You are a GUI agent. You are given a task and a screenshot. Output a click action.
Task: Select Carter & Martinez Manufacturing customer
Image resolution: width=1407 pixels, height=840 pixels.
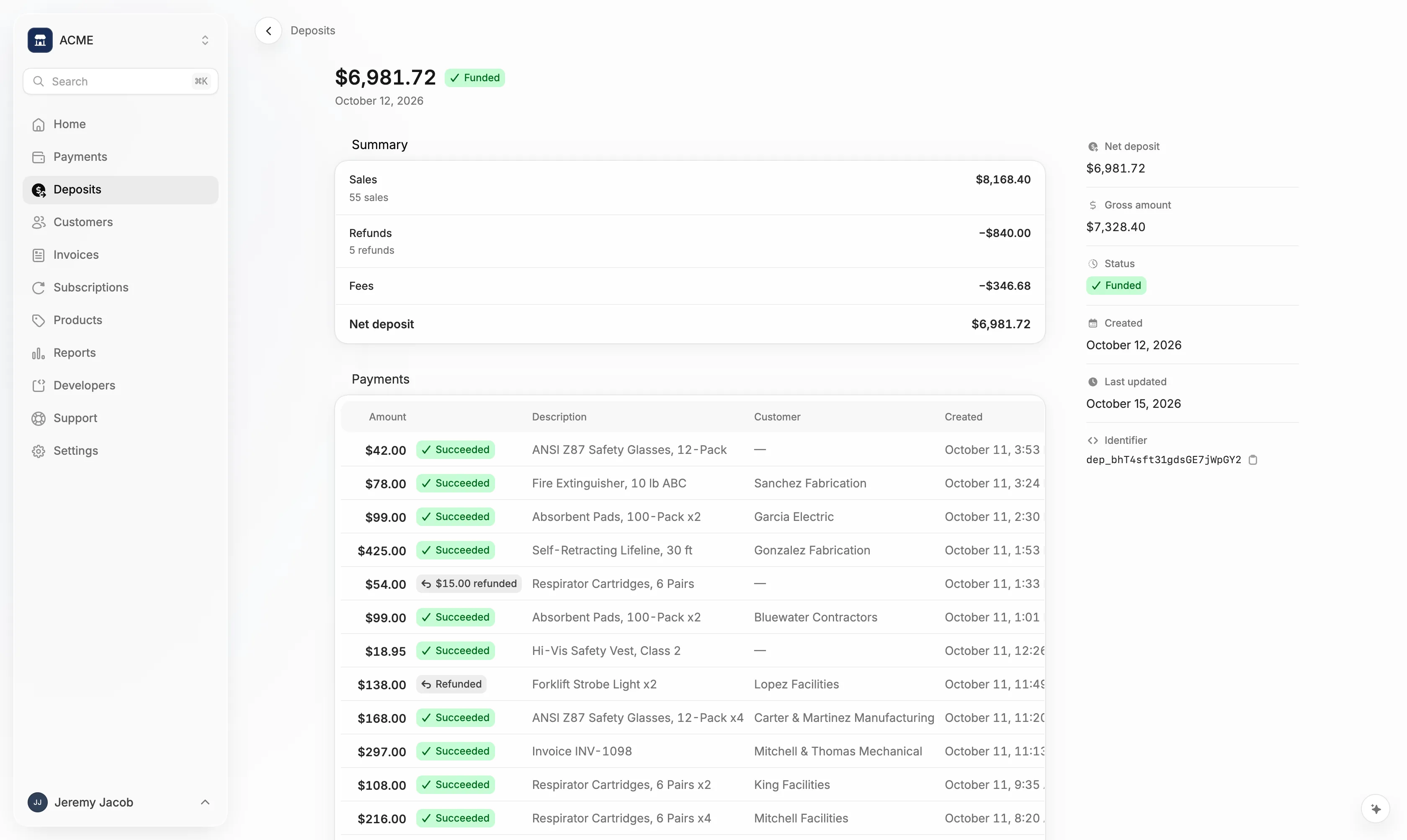coord(843,718)
